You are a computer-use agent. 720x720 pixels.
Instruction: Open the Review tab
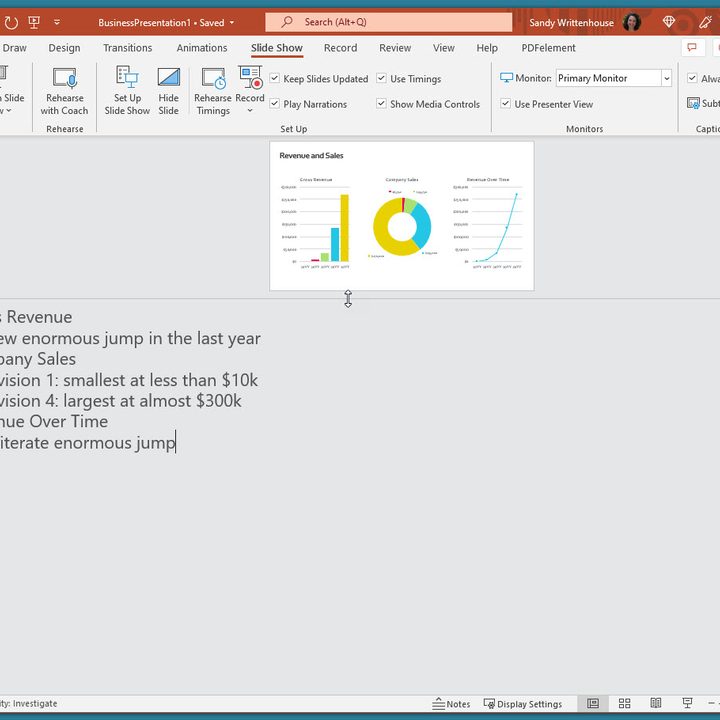click(x=395, y=48)
